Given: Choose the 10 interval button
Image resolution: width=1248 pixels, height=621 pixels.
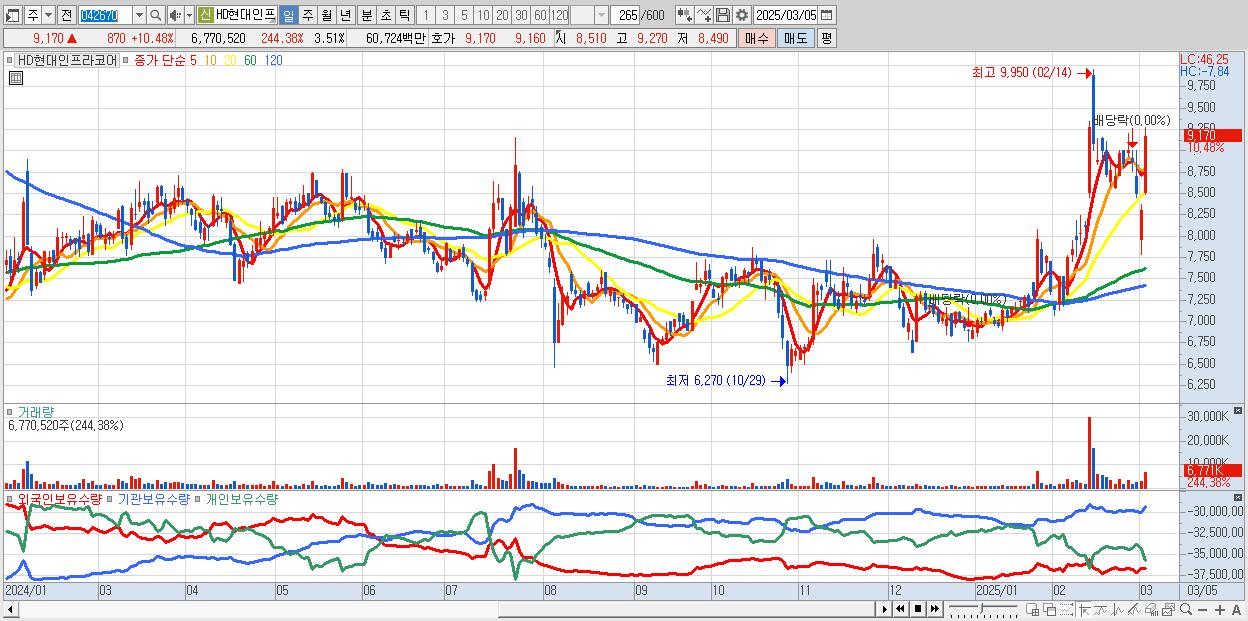Looking at the screenshot, I should pos(483,16).
